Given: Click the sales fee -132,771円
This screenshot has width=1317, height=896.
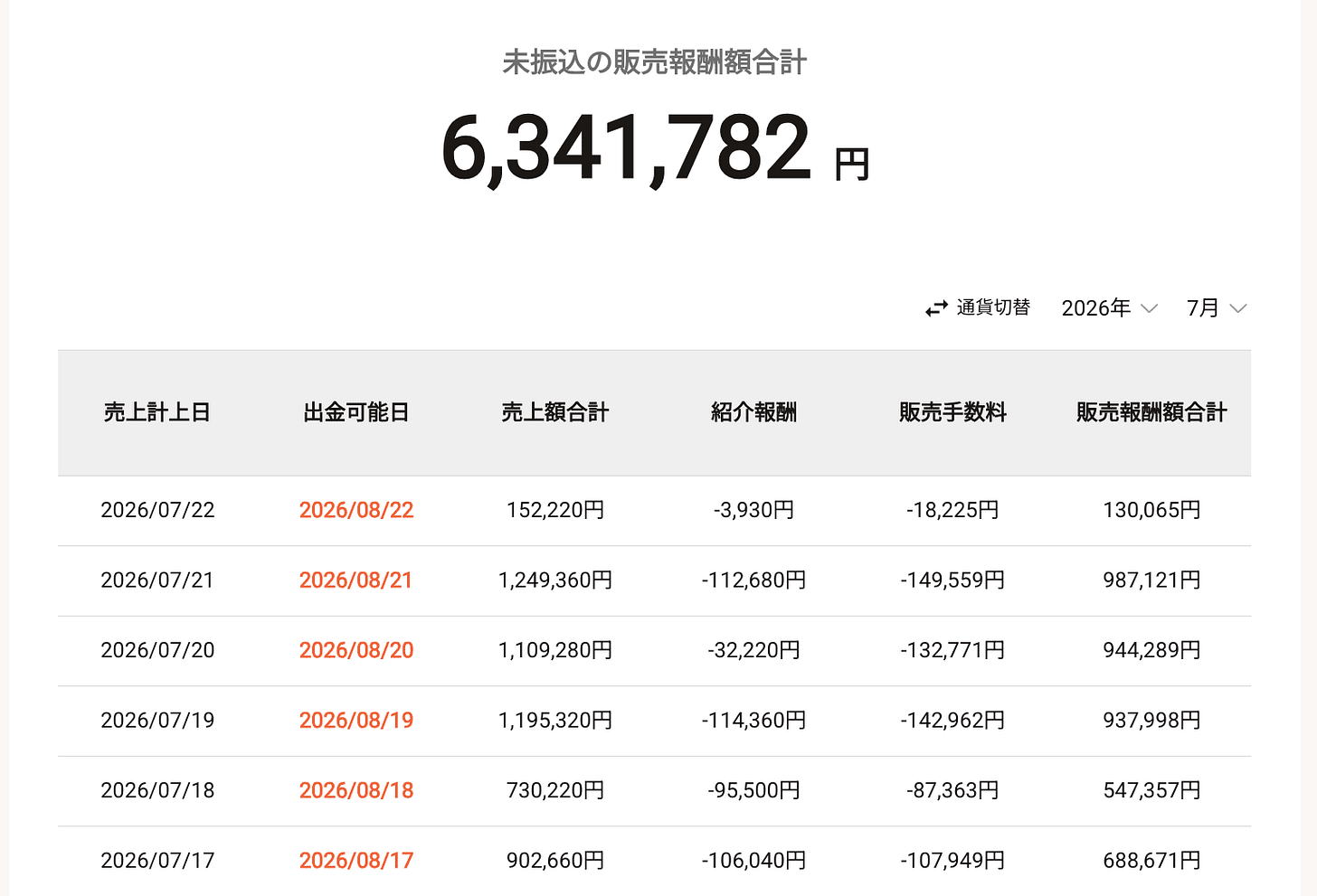Looking at the screenshot, I should pos(953,650).
